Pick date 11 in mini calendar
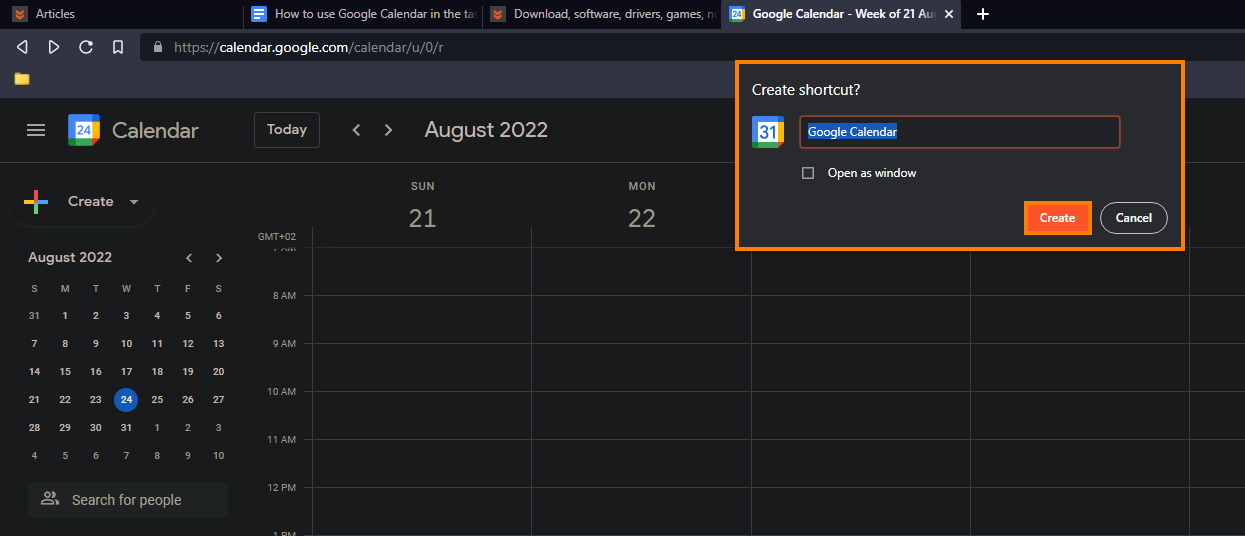 click(x=157, y=344)
